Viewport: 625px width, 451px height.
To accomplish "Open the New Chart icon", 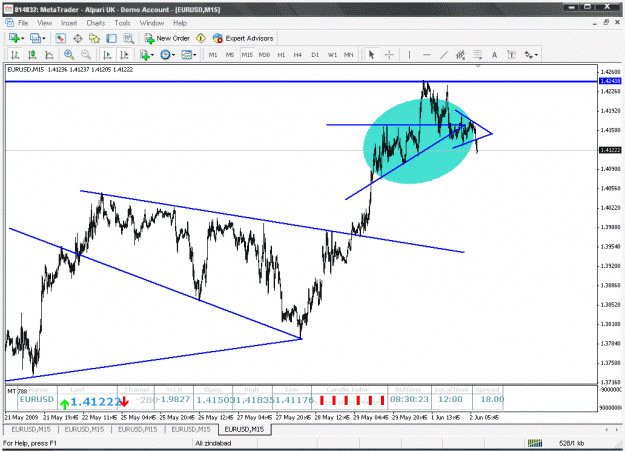I will coord(14,38).
